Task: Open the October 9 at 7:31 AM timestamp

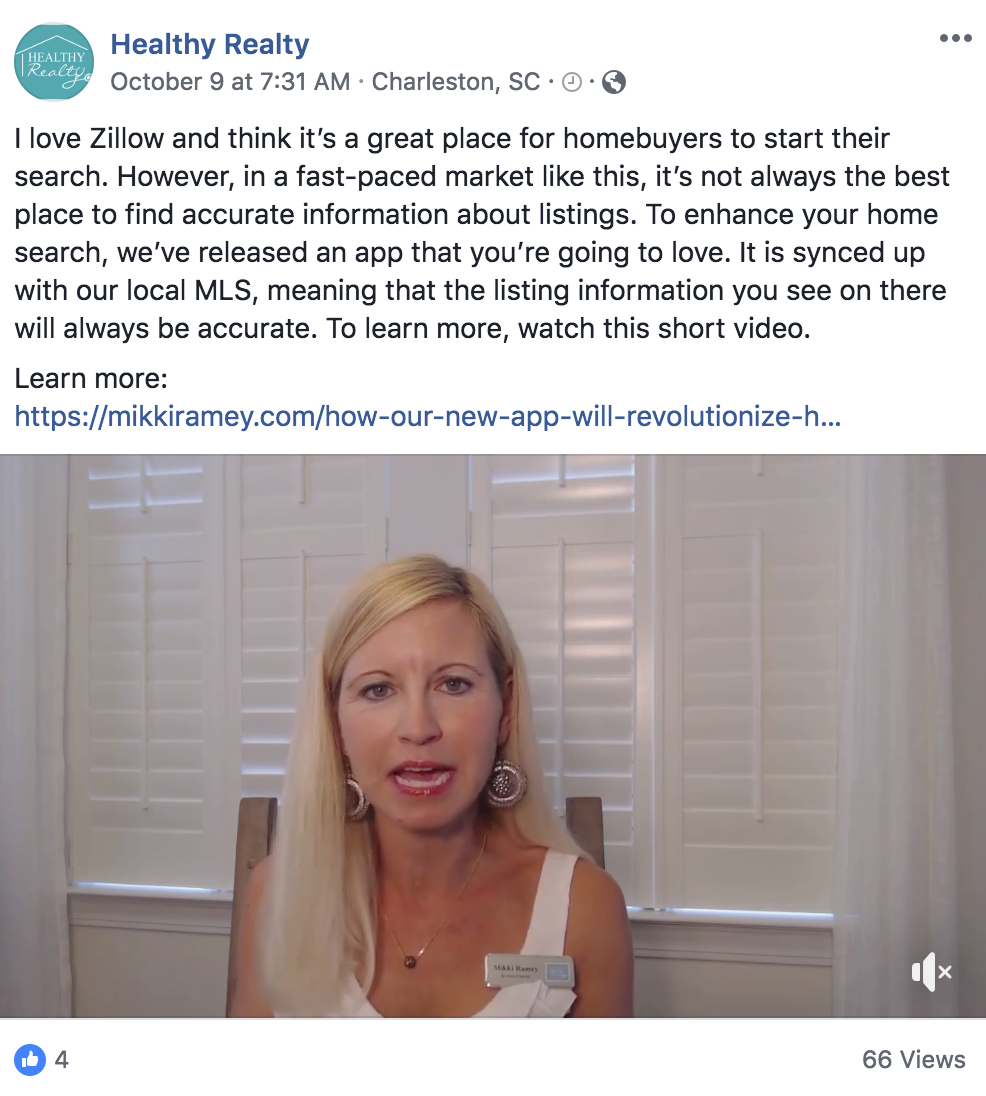Action: tap(230, 82)
